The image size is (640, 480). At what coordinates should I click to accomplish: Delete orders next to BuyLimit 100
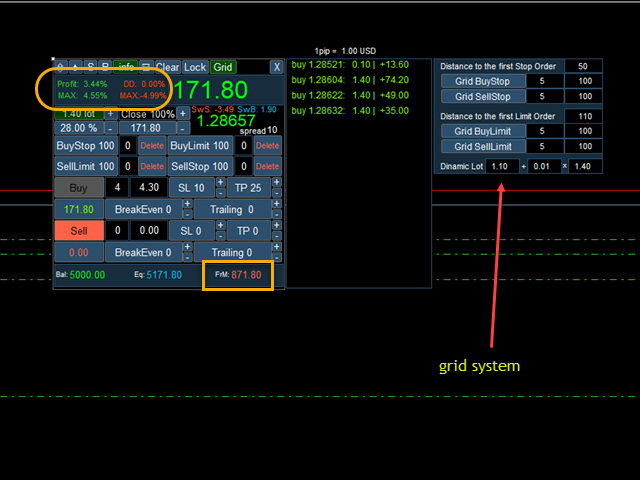pyautogui.click(x=267, y=146)
